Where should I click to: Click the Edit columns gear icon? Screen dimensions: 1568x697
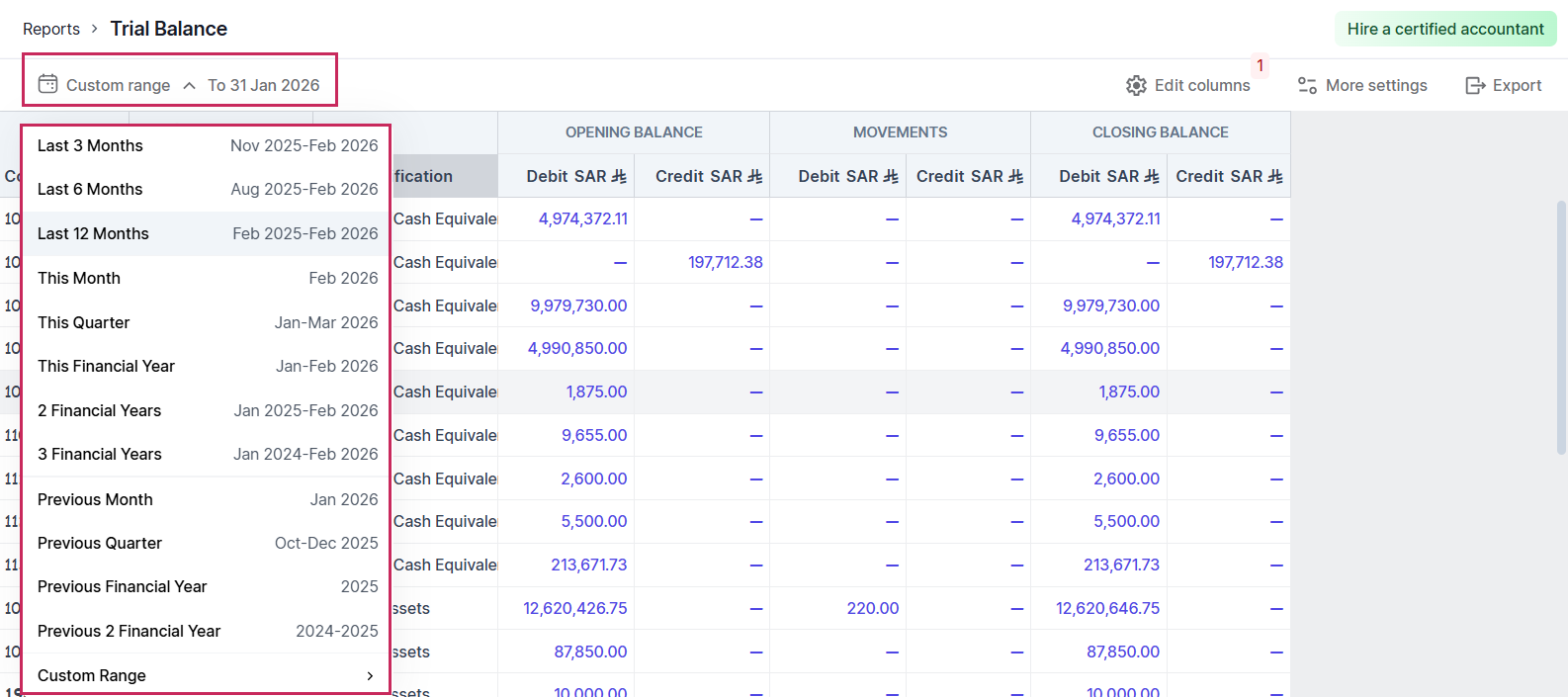1136,85
